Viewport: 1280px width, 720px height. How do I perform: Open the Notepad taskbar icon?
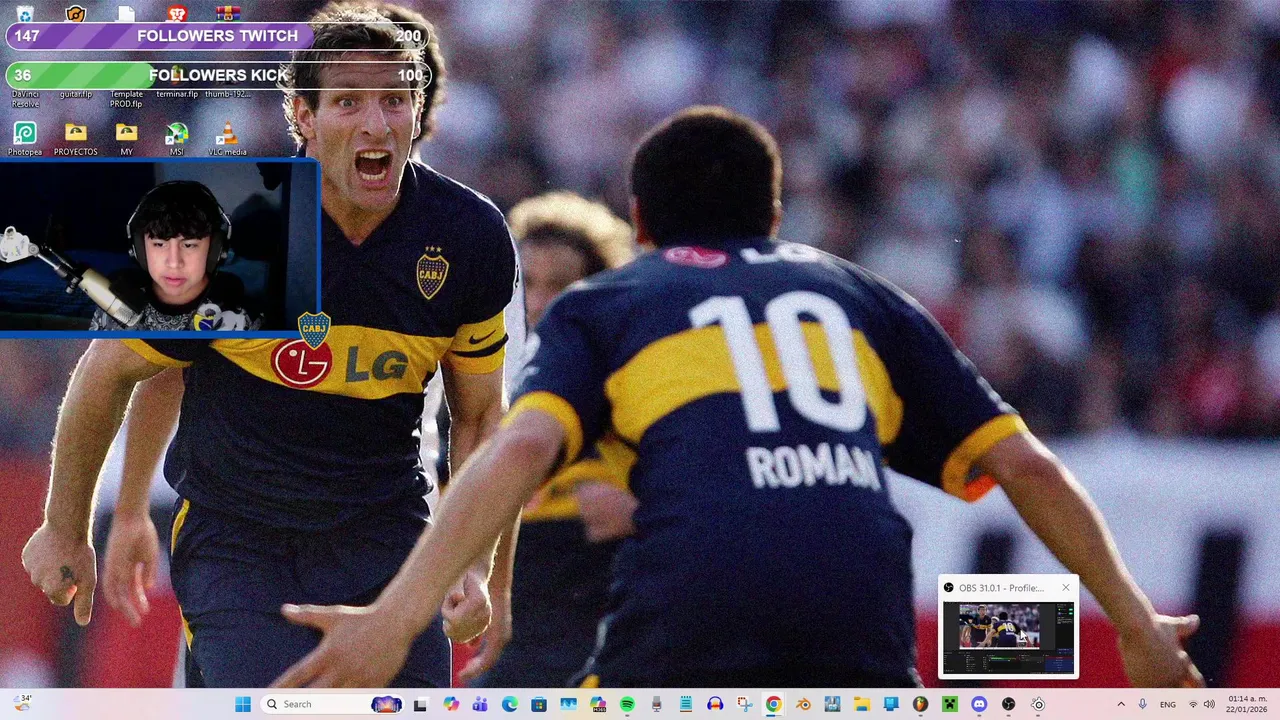(x=686, y=704)
